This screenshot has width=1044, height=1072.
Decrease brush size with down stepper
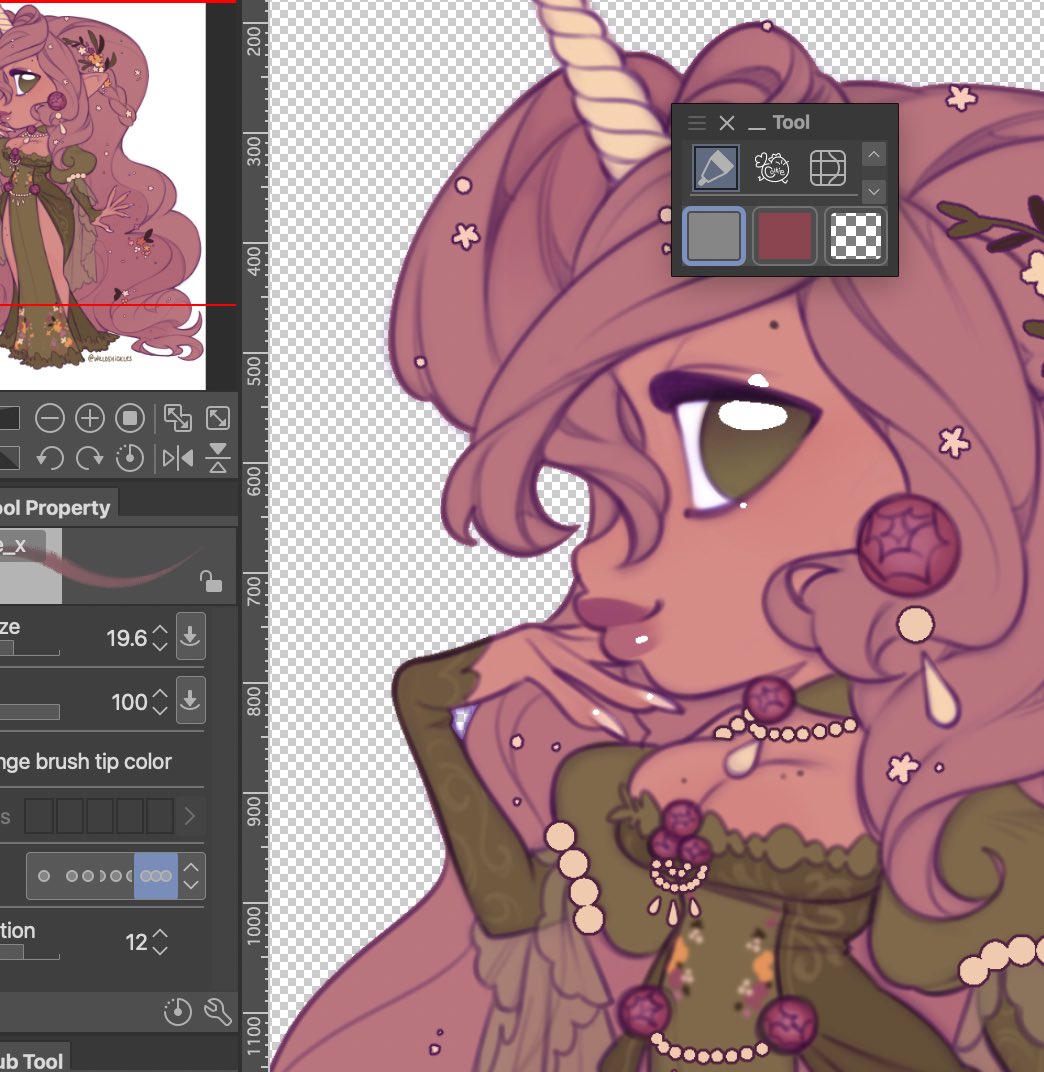point(160,646)
